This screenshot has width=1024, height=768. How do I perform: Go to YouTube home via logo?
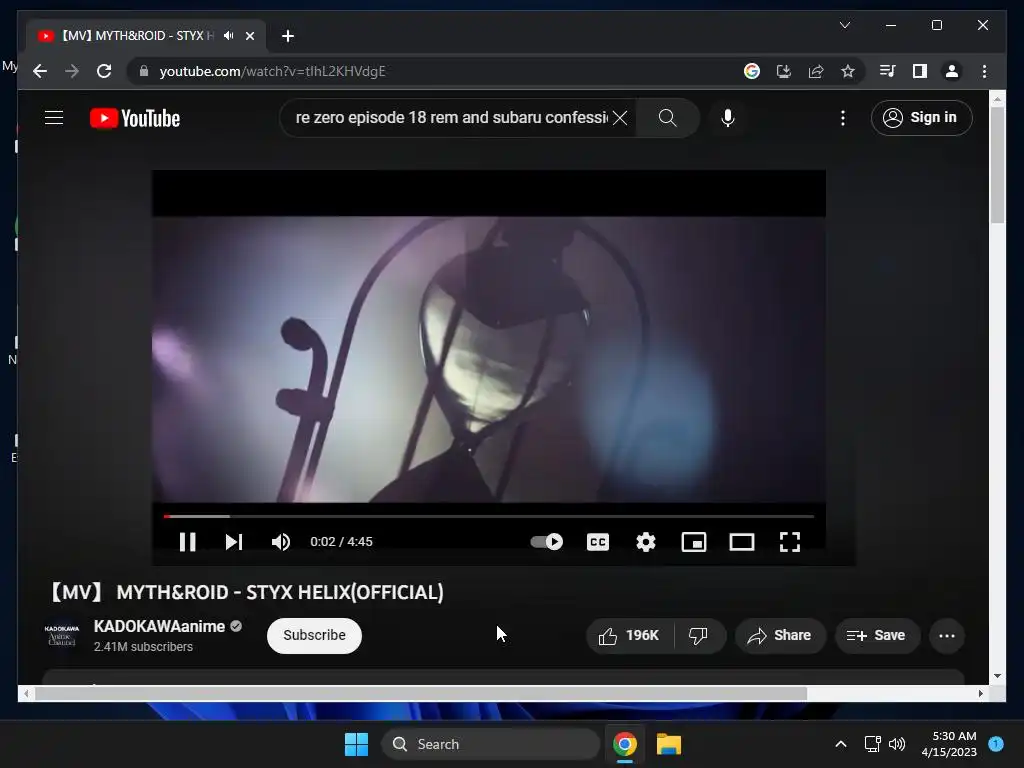[x=135, y=118]
